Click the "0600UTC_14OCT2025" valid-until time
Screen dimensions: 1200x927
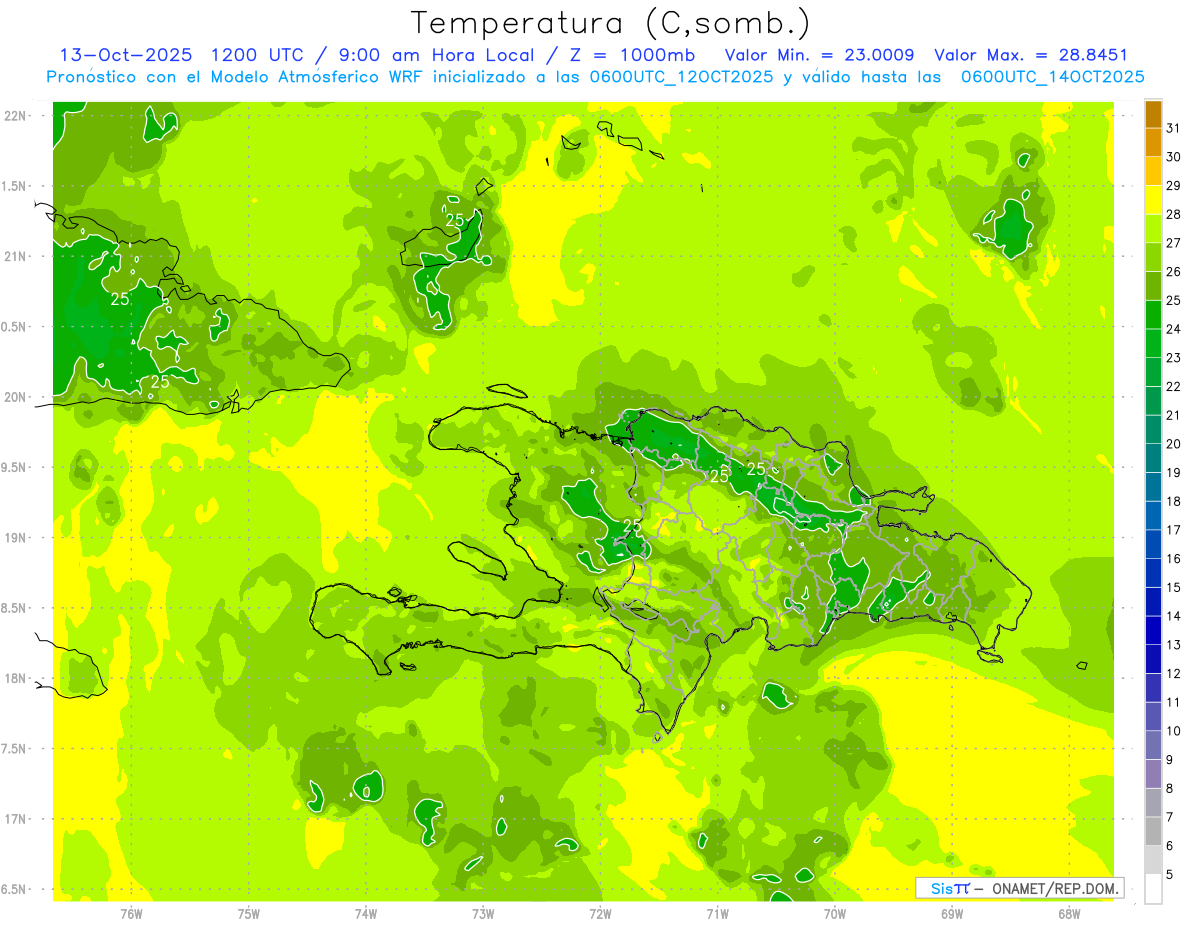pyautogui.click(x=1052, y=77)
